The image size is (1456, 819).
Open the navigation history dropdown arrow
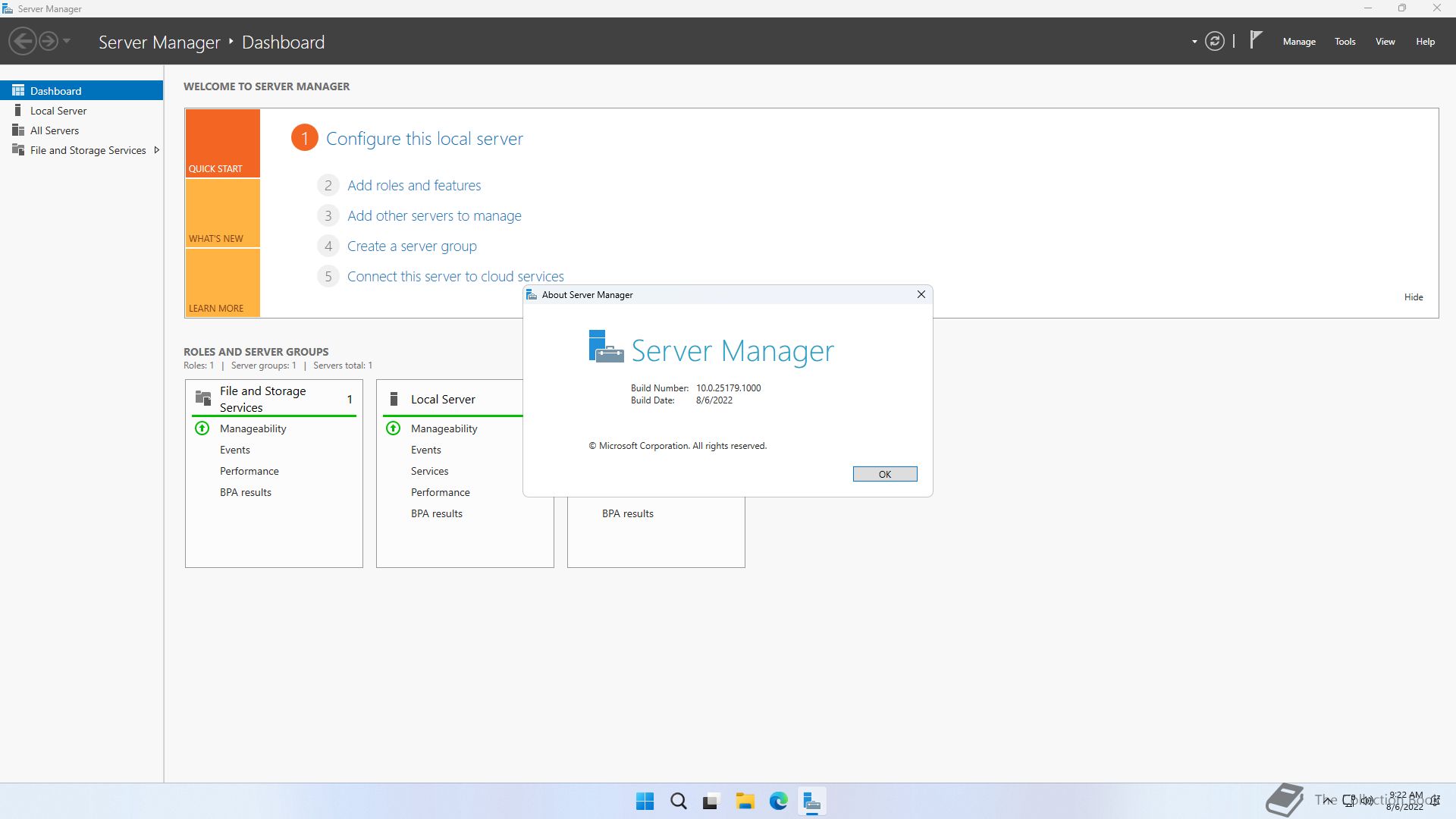(x=67, y=41)
